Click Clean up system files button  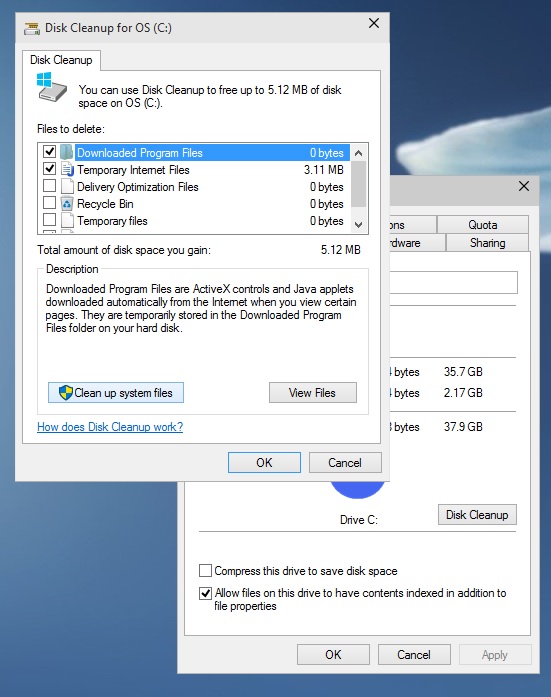point(116,393)
